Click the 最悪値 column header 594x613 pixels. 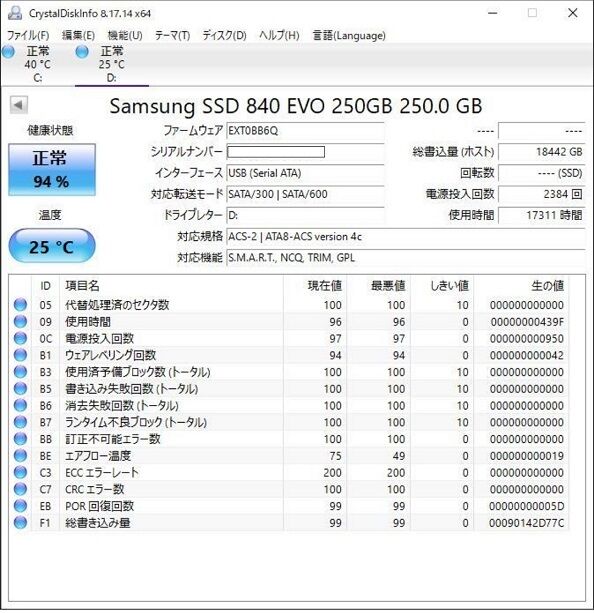tap(379, 286)
